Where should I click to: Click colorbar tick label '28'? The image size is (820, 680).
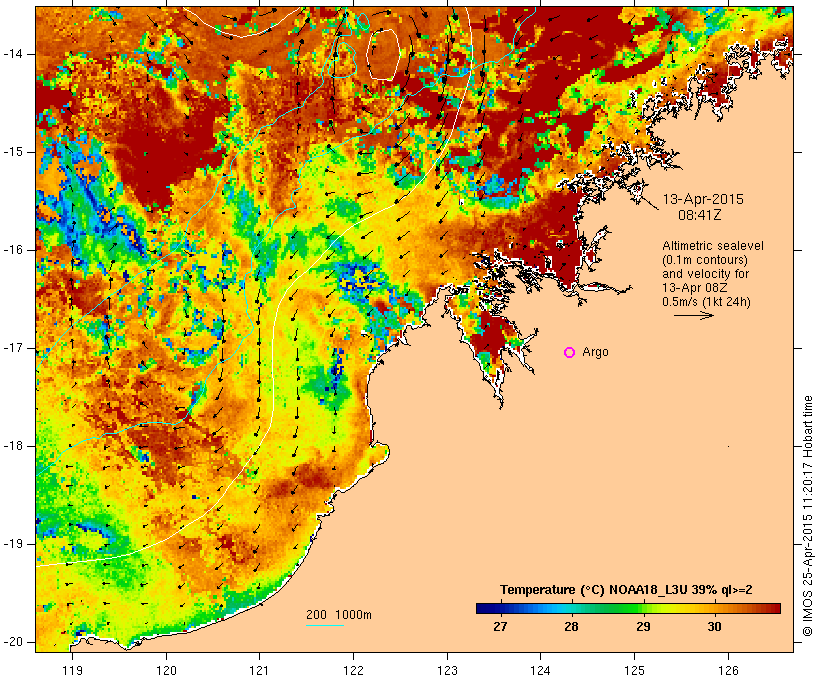click(572, 627)
